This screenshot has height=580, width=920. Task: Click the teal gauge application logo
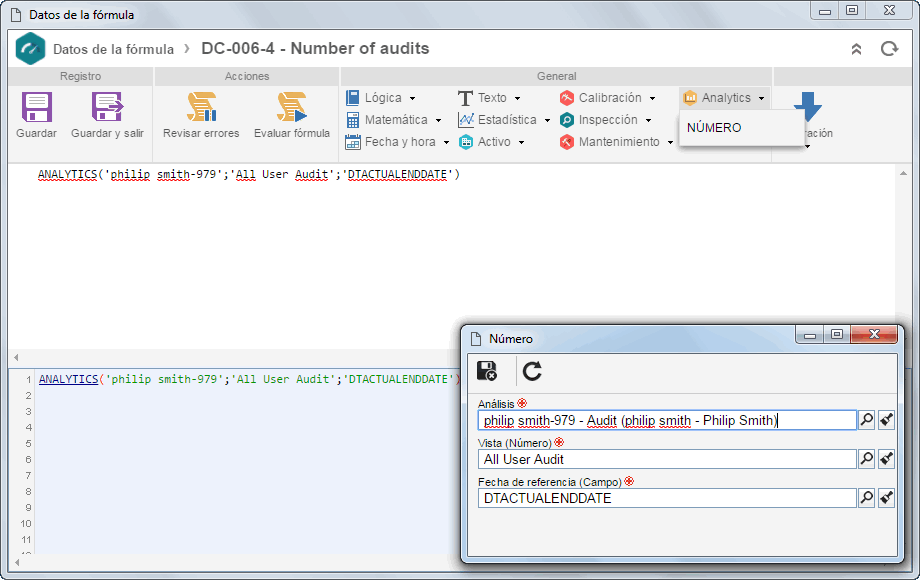coord(30,49)
